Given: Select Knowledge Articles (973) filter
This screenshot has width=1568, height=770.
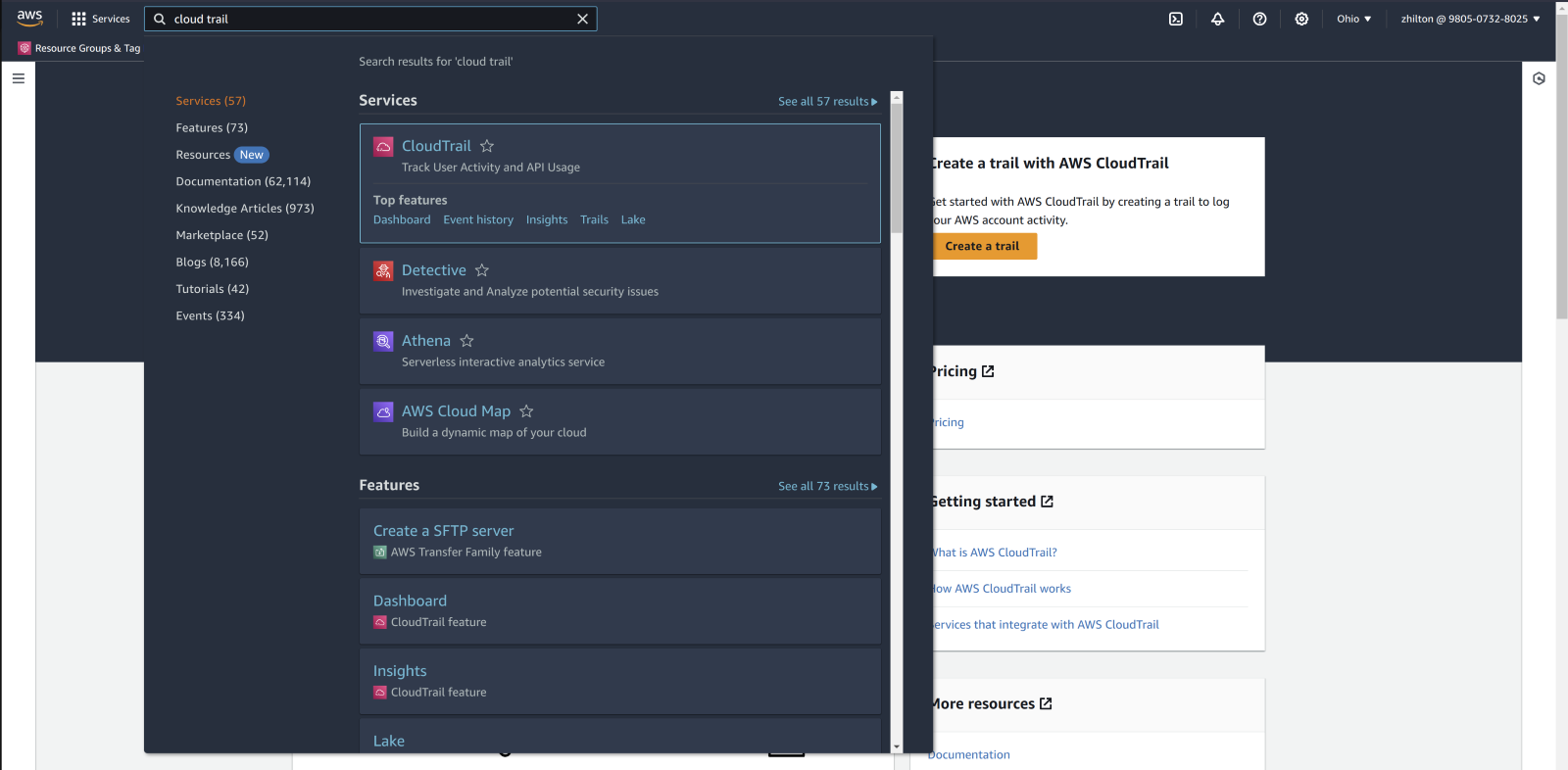Looking at the screenshot, I should pyautogui.click(x=245, y=209).
